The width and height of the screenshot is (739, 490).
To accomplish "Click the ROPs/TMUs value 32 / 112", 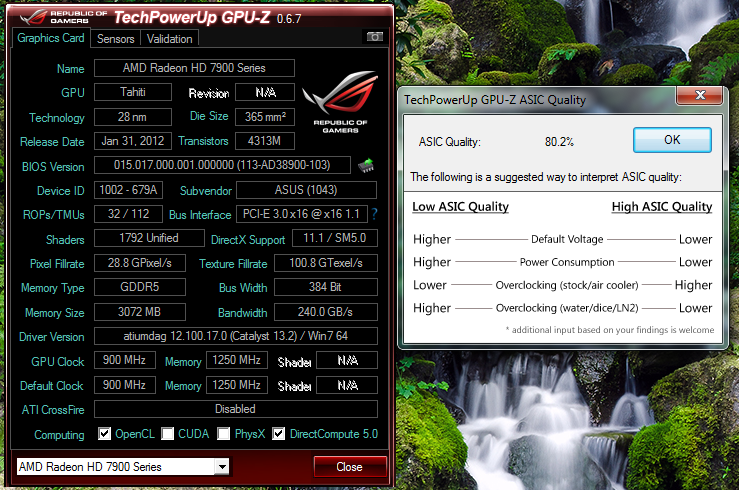I will click(128, 214).
